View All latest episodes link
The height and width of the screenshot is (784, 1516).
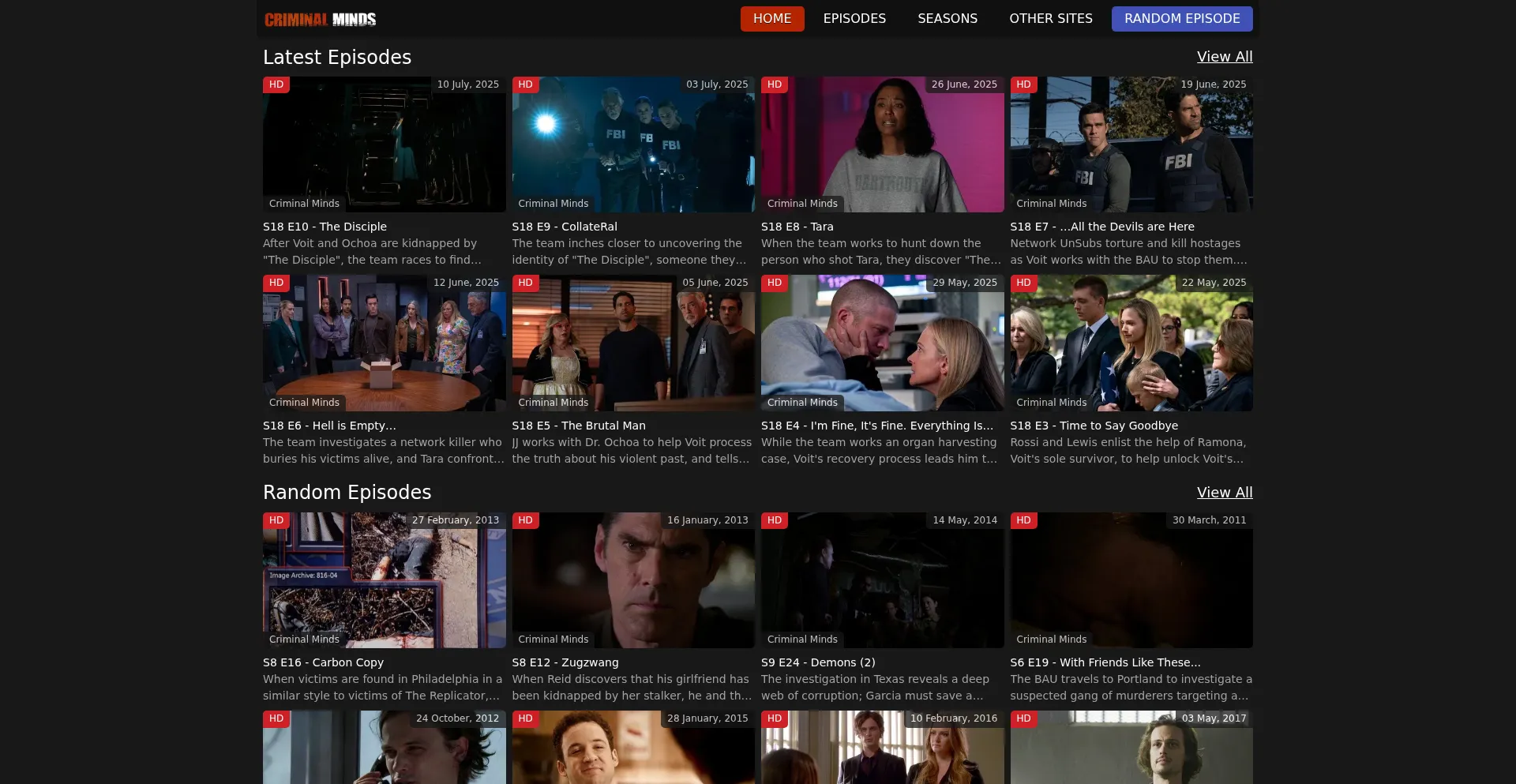click(1225, 57)
